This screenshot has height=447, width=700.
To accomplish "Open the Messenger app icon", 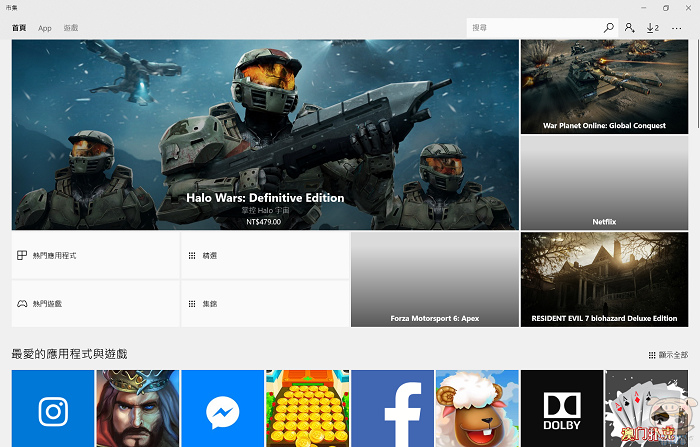I will (x=223, y=408).
